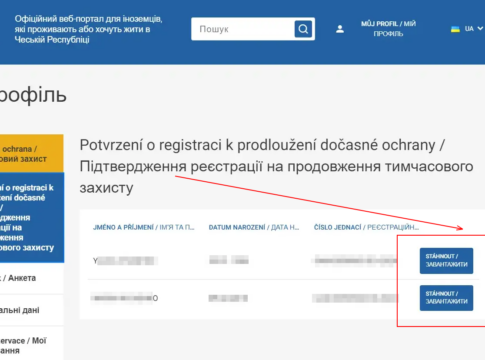Download confirmation for first row
This screenshot has height=360, width=485.
pyautogui.click(x=446, y=261)
